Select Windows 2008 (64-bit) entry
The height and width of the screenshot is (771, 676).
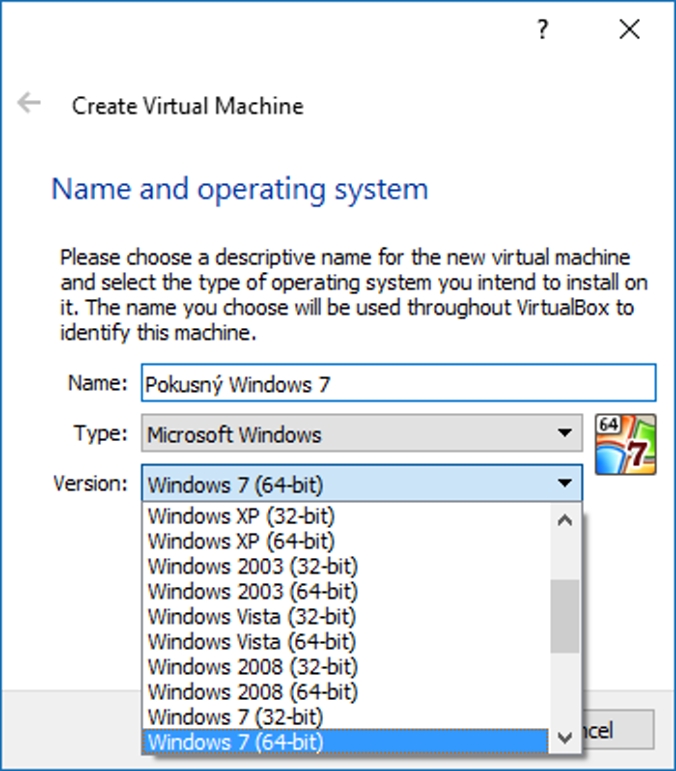point(252,692)
